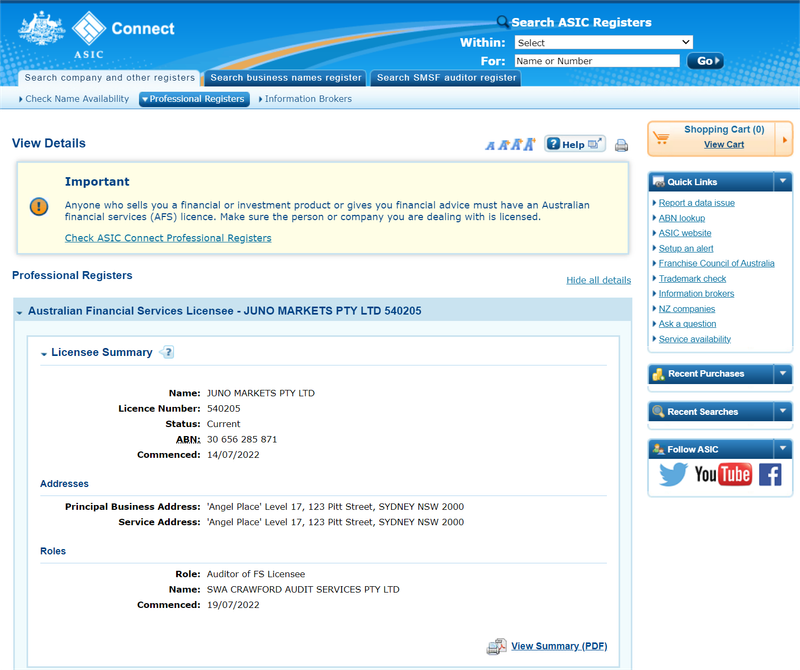Screen dimensions: 800x670
Task: Expand the Recent Purchases panel arrow
Action: [783, 374]
